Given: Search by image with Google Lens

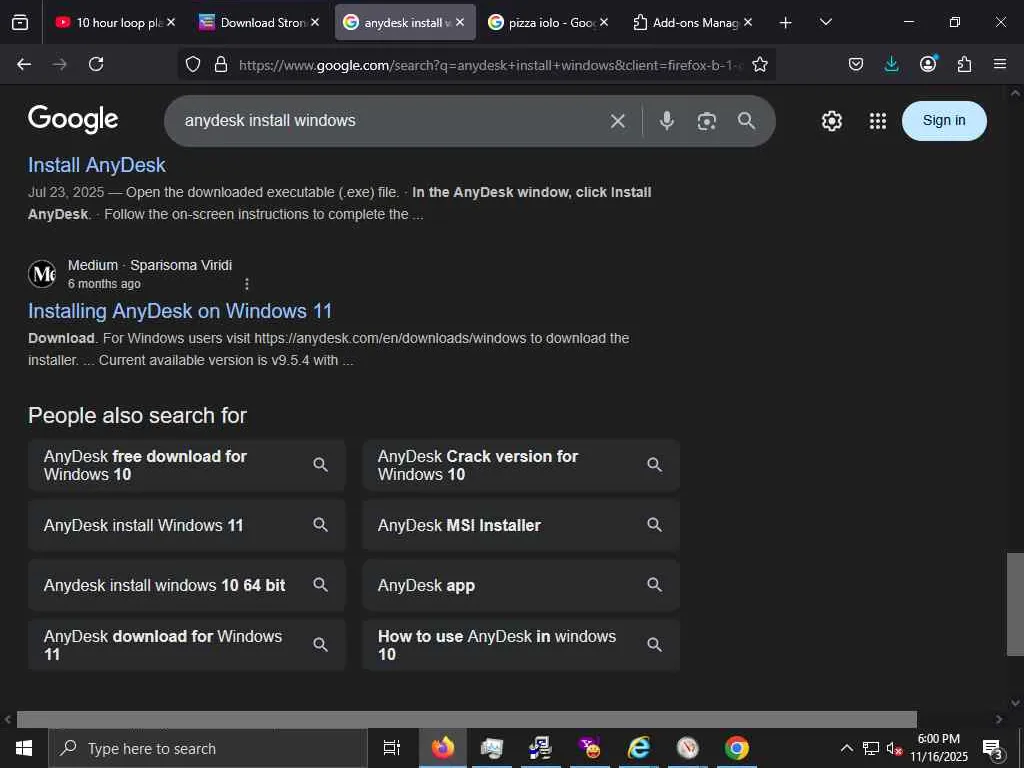Looking at the screenshot, I should [x=707, y=121].
